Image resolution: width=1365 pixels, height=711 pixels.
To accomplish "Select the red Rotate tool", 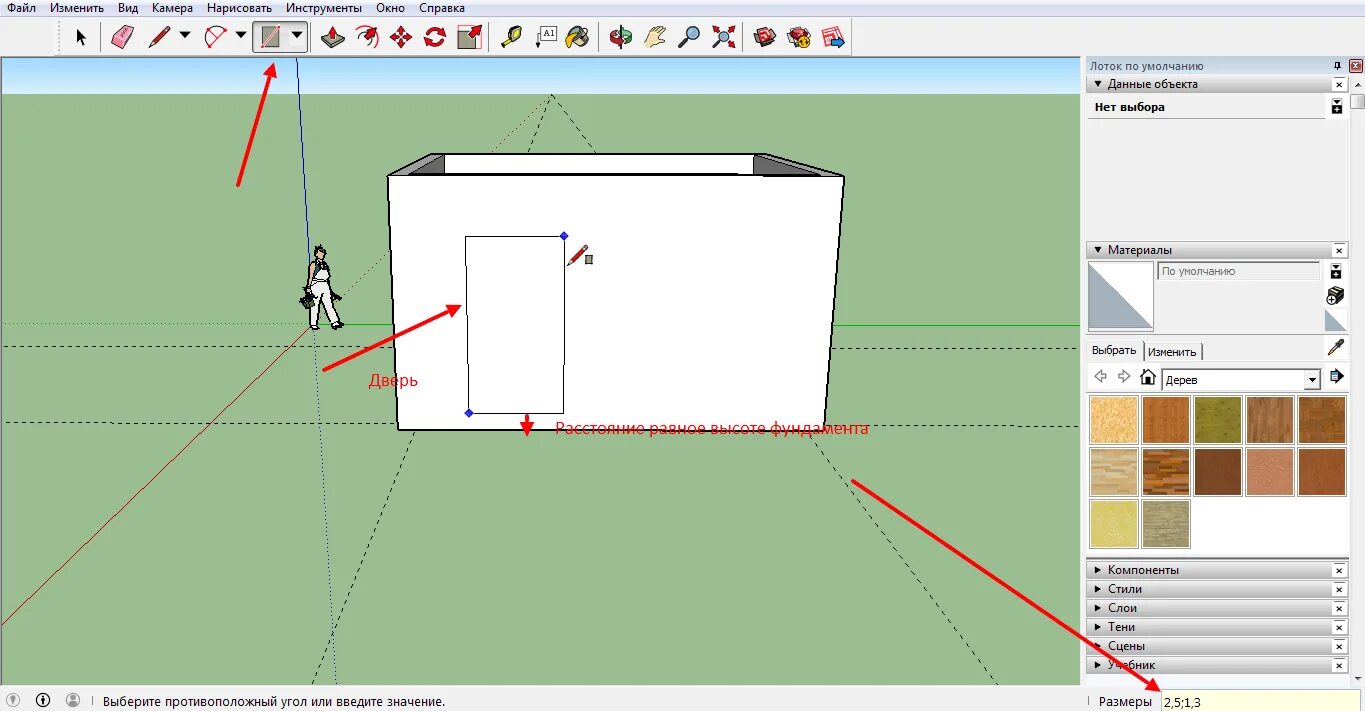I will coord(434,38).
